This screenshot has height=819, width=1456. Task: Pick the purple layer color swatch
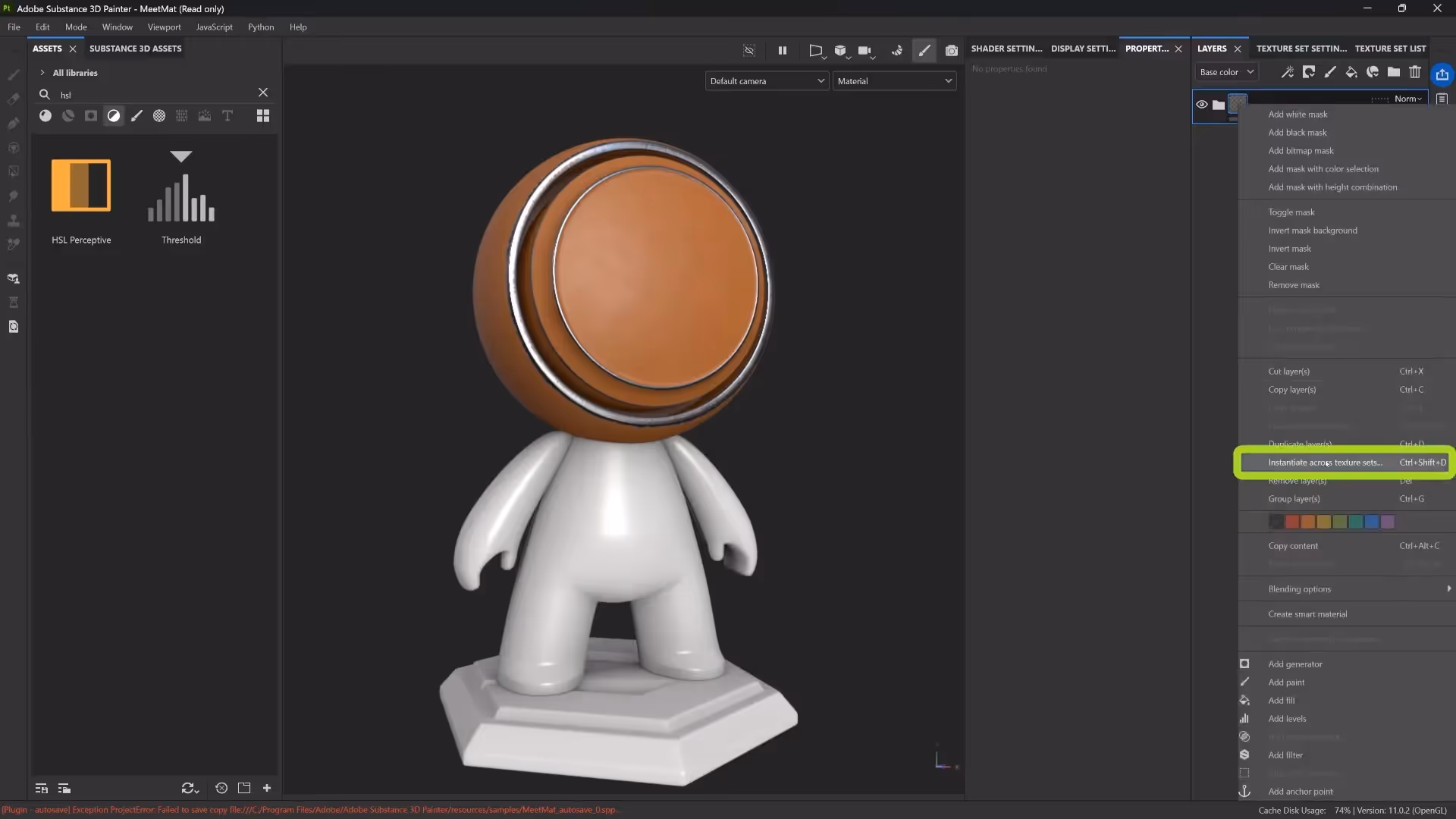tap(1388, 522)
